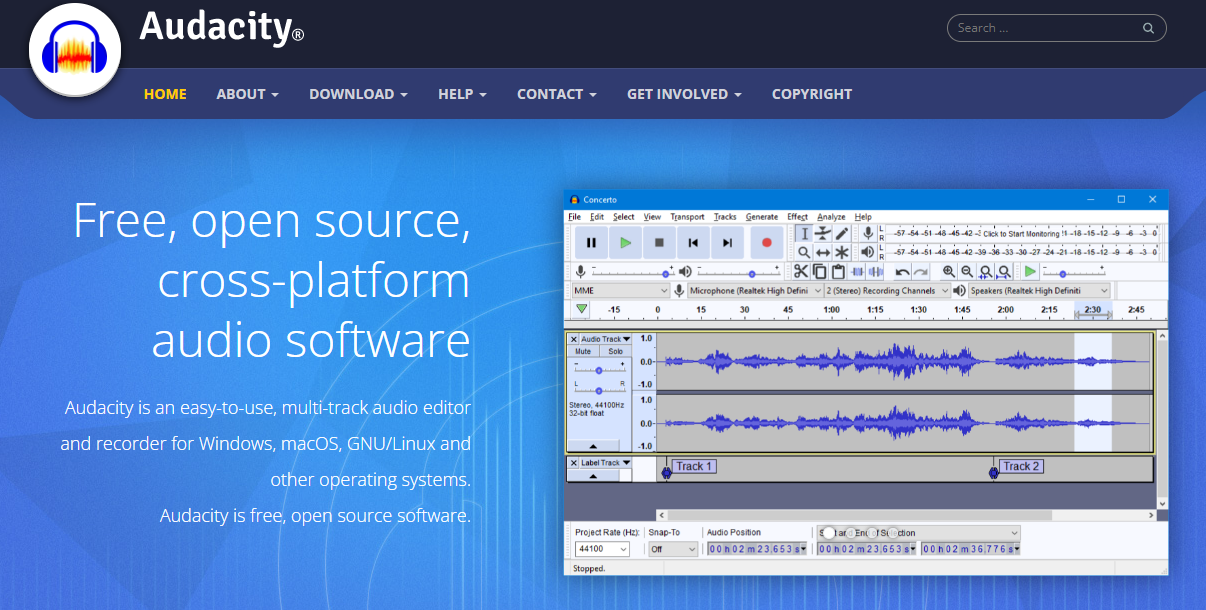Click the green Play button
This screenshot has width=1206, height=610.
(625, 242)
